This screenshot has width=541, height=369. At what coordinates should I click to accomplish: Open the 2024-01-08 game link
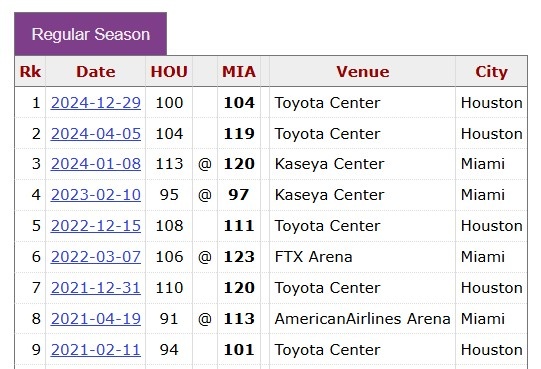[96, 164]
